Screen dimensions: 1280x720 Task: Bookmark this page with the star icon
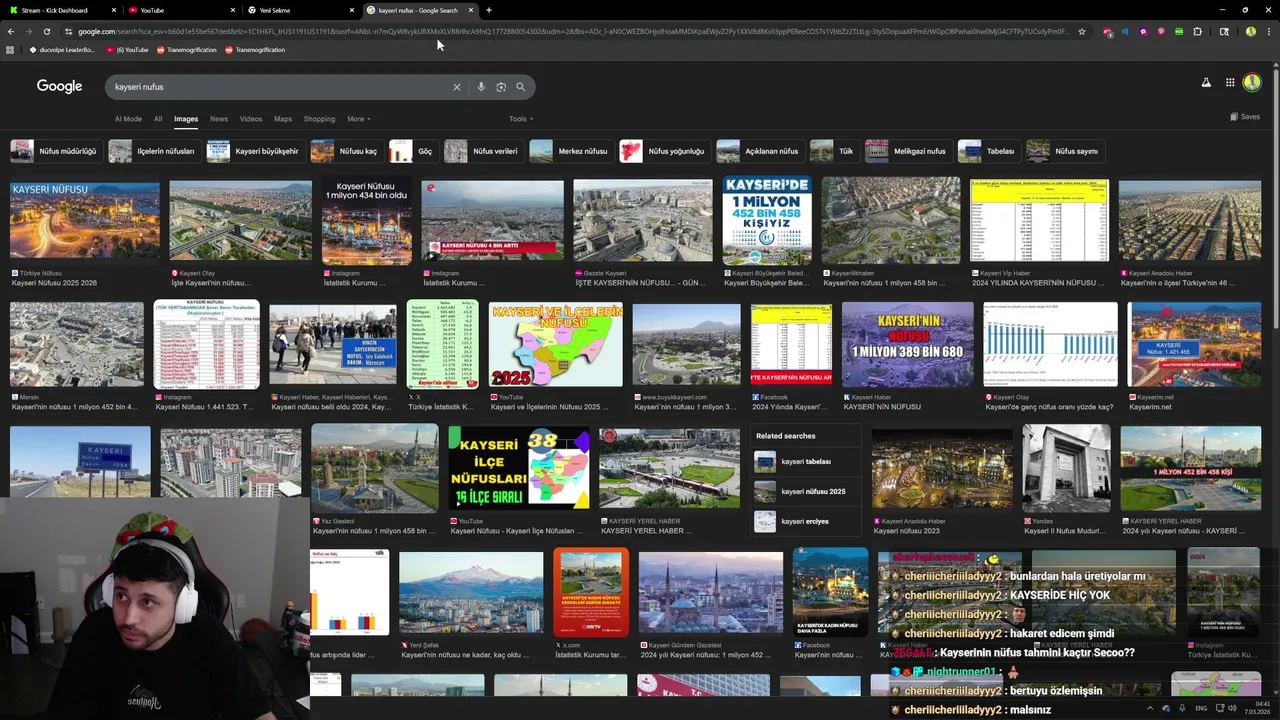coord(1081,32)
